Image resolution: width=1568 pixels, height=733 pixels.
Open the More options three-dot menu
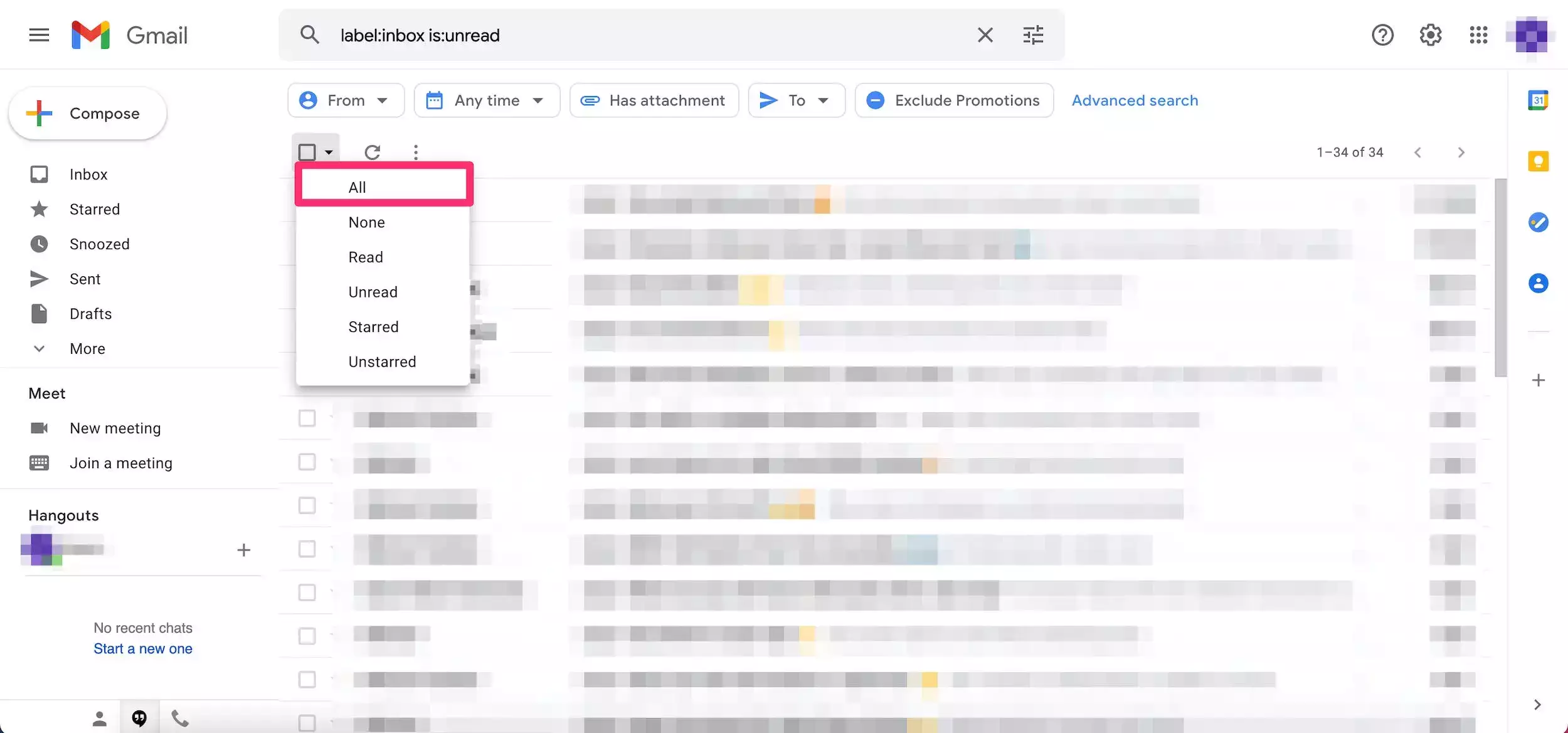[x=416, y=152]
